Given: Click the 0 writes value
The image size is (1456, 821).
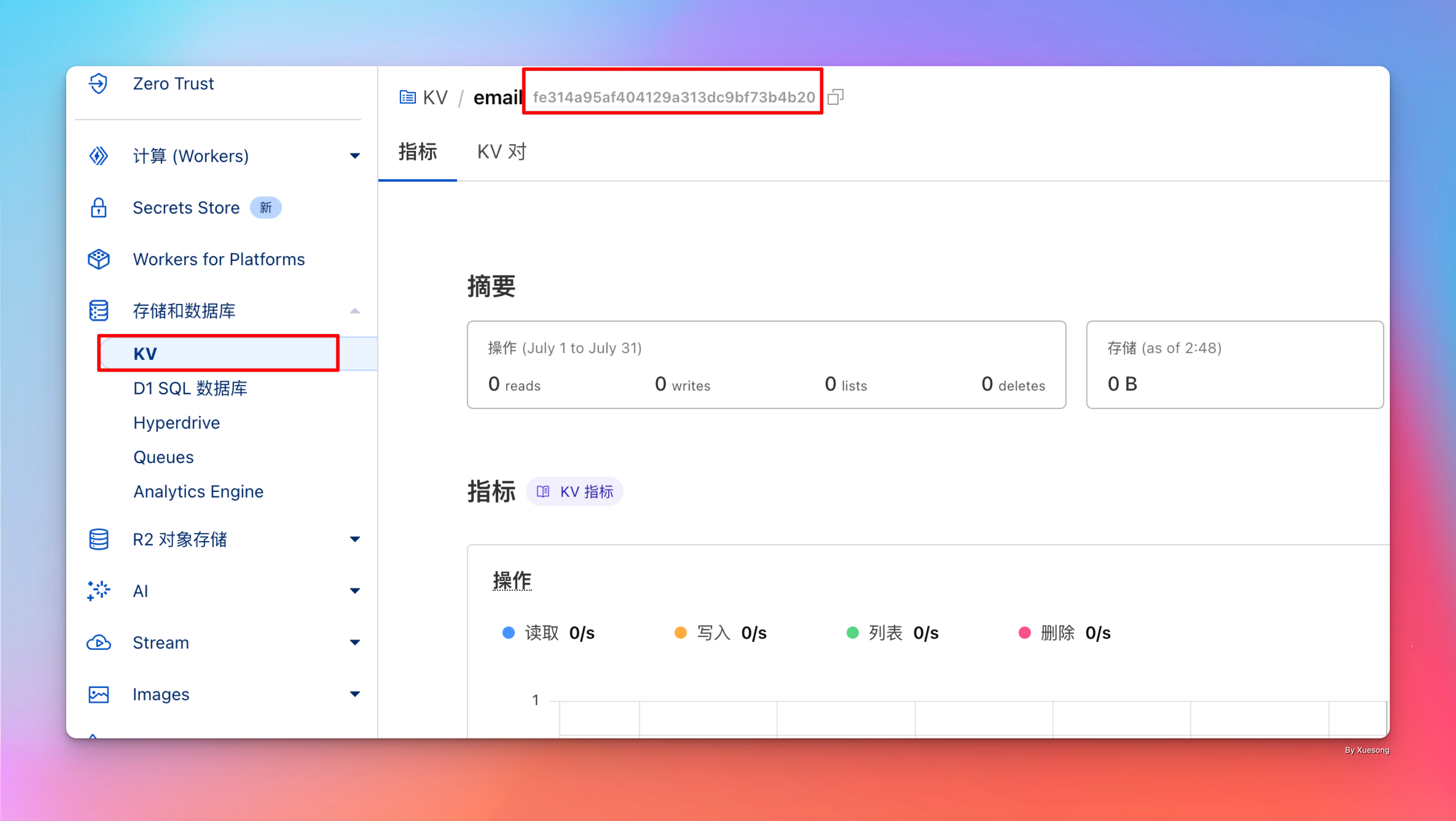Looking at the screenshot, I should pyautogui.click(x=682, y=384).
